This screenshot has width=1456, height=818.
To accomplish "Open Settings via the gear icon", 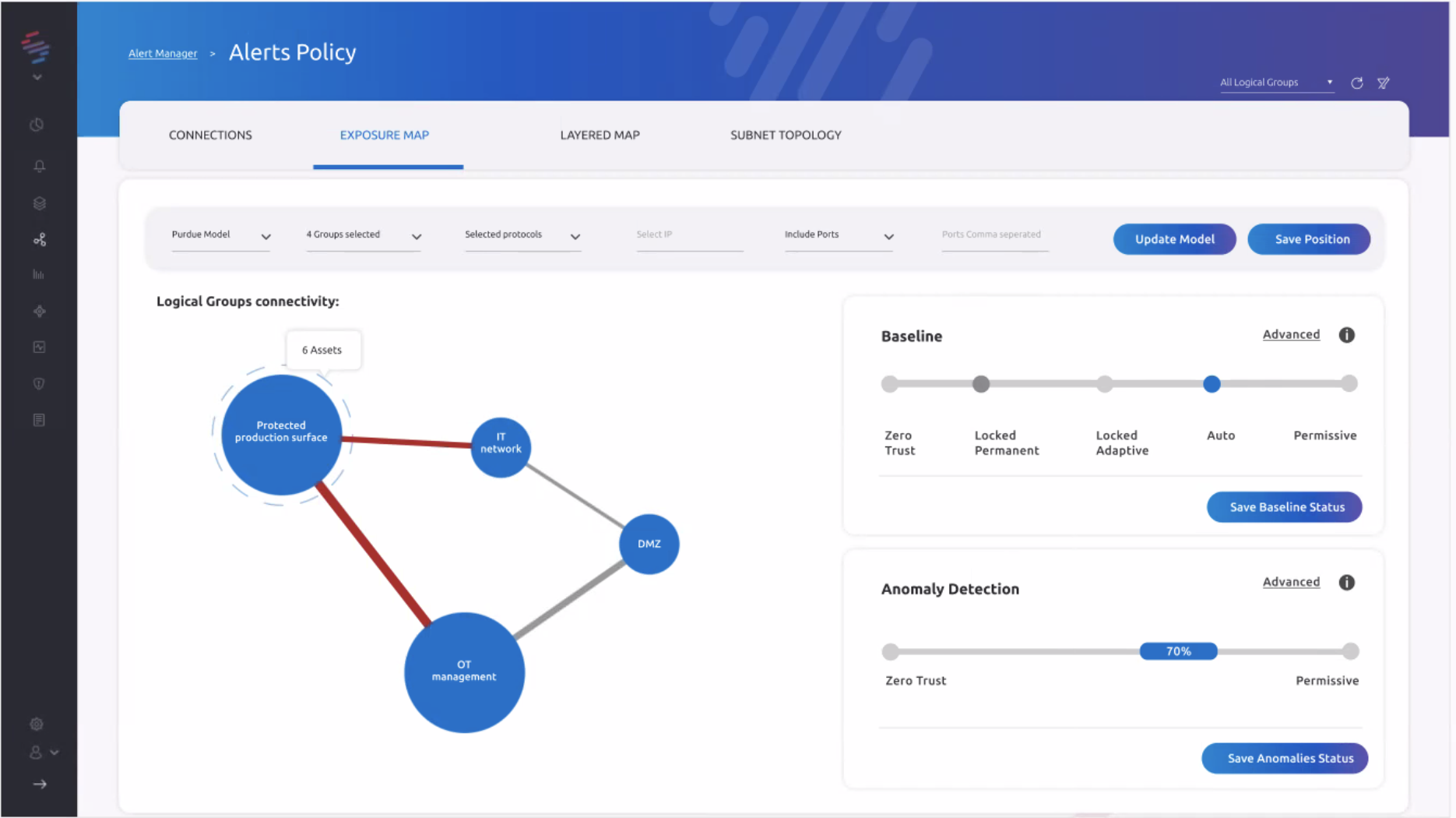I will [x=36, y=724].
